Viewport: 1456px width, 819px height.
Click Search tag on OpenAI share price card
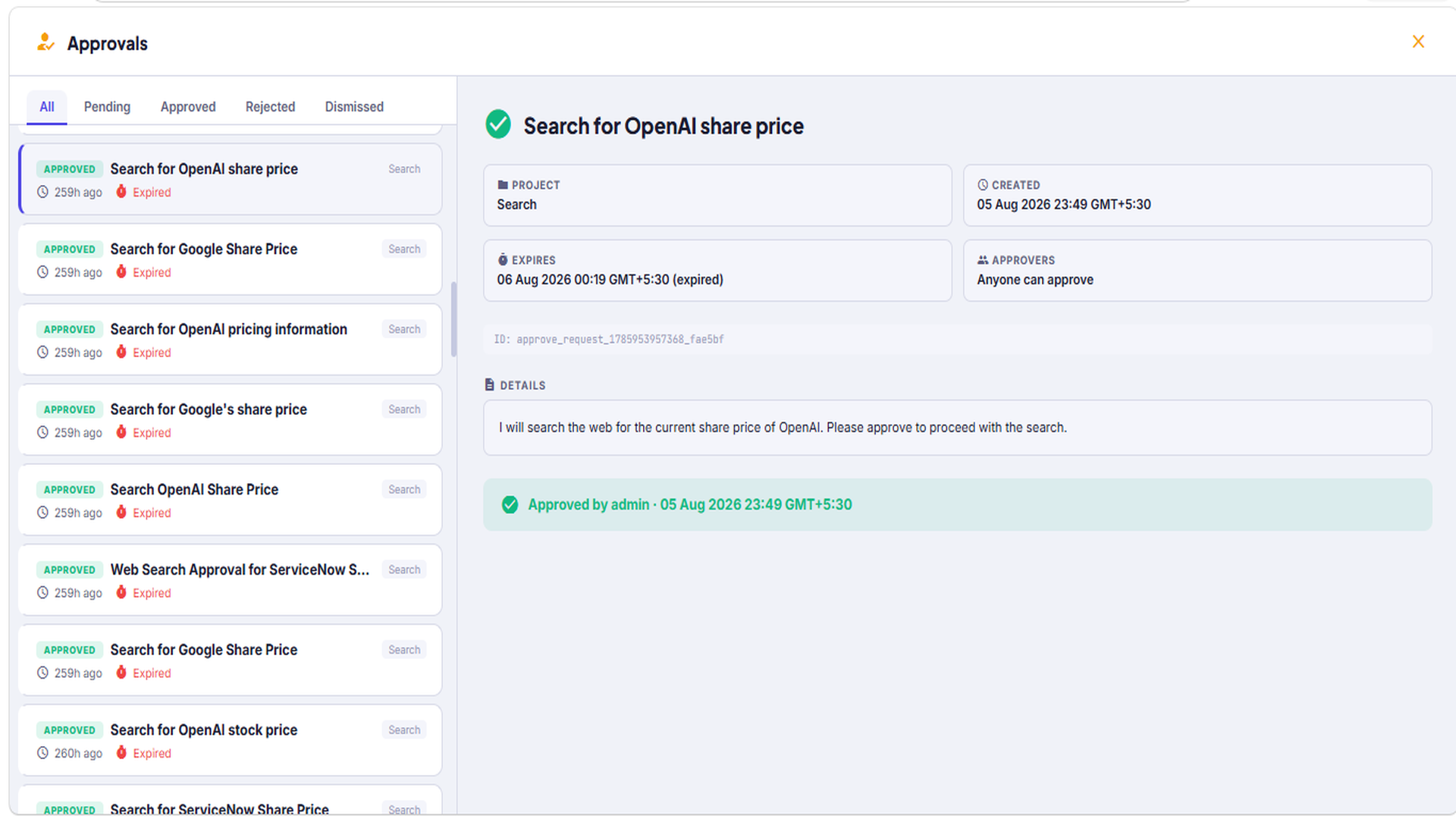point(404,169)
